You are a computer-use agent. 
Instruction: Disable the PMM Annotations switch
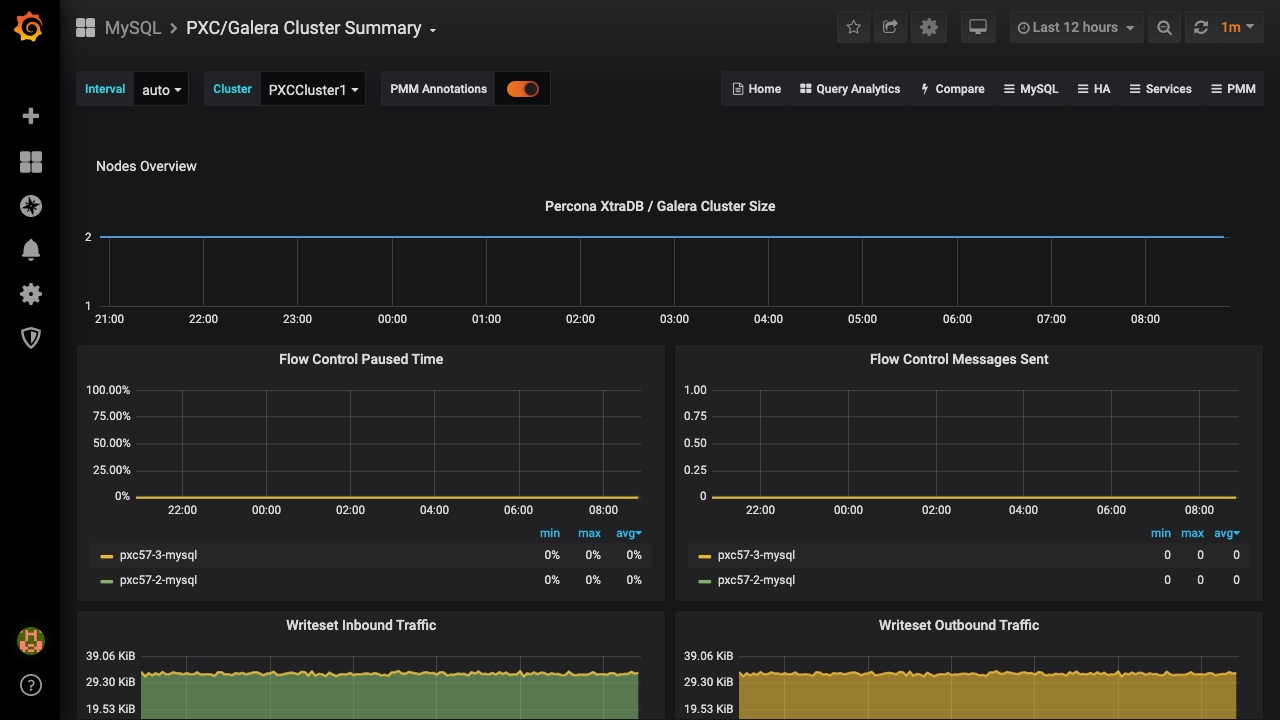(522, 89)
